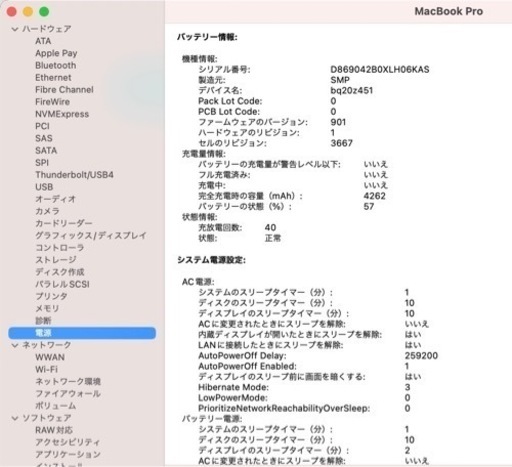Open ネットワーク環境 entry

coord(68,382)
